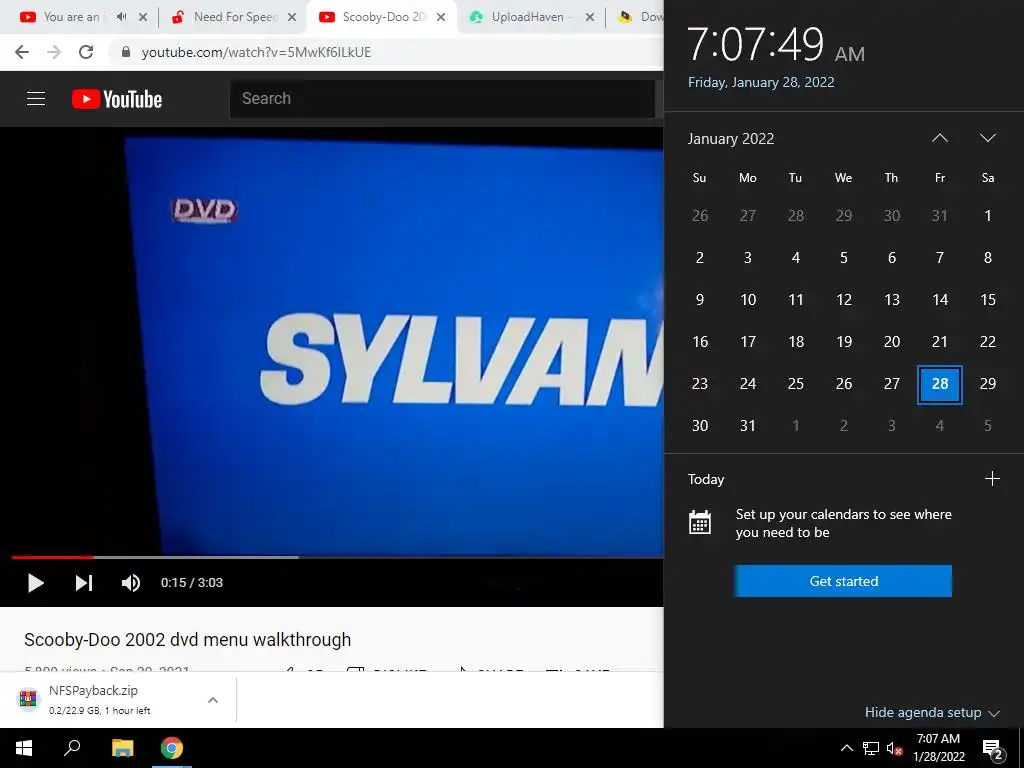Open the muted speaker tray icon
The height and width of the screenshot is (768, 1024).
(x=894, y=748)
